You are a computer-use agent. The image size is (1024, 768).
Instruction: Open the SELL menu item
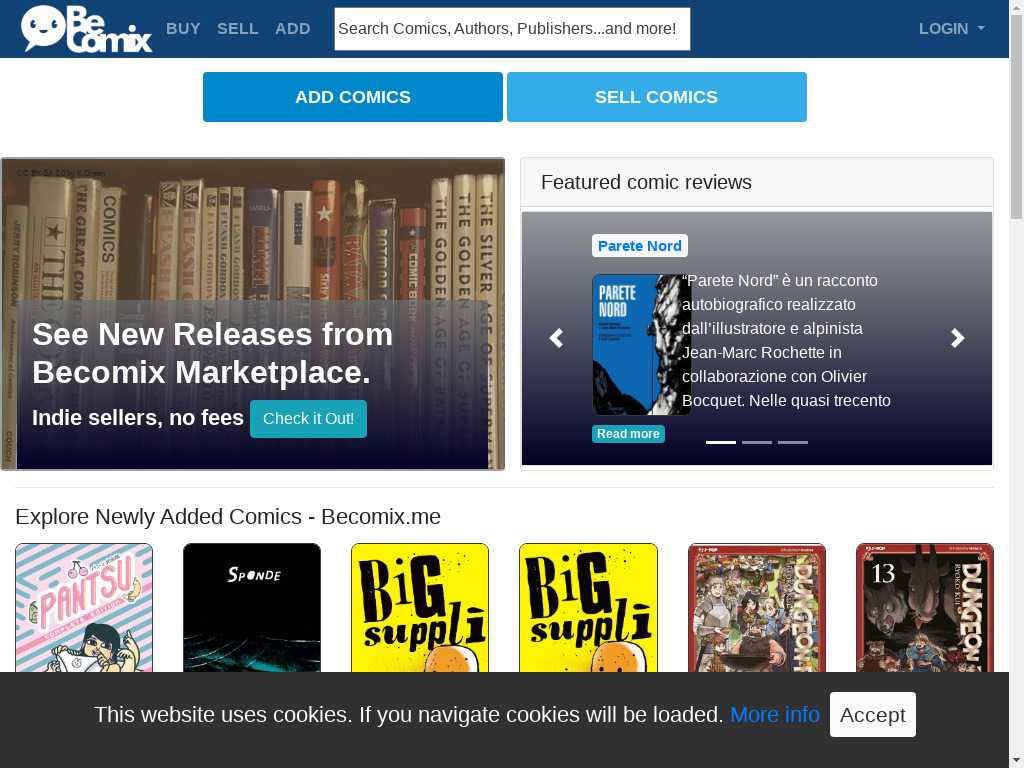coord(238,29)
